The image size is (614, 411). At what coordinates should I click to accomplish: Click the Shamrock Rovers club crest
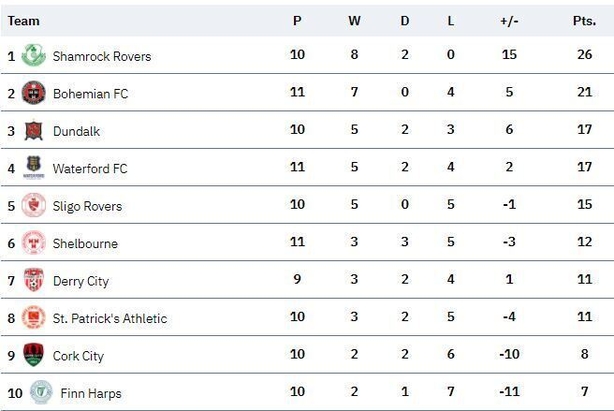[33, 55]
